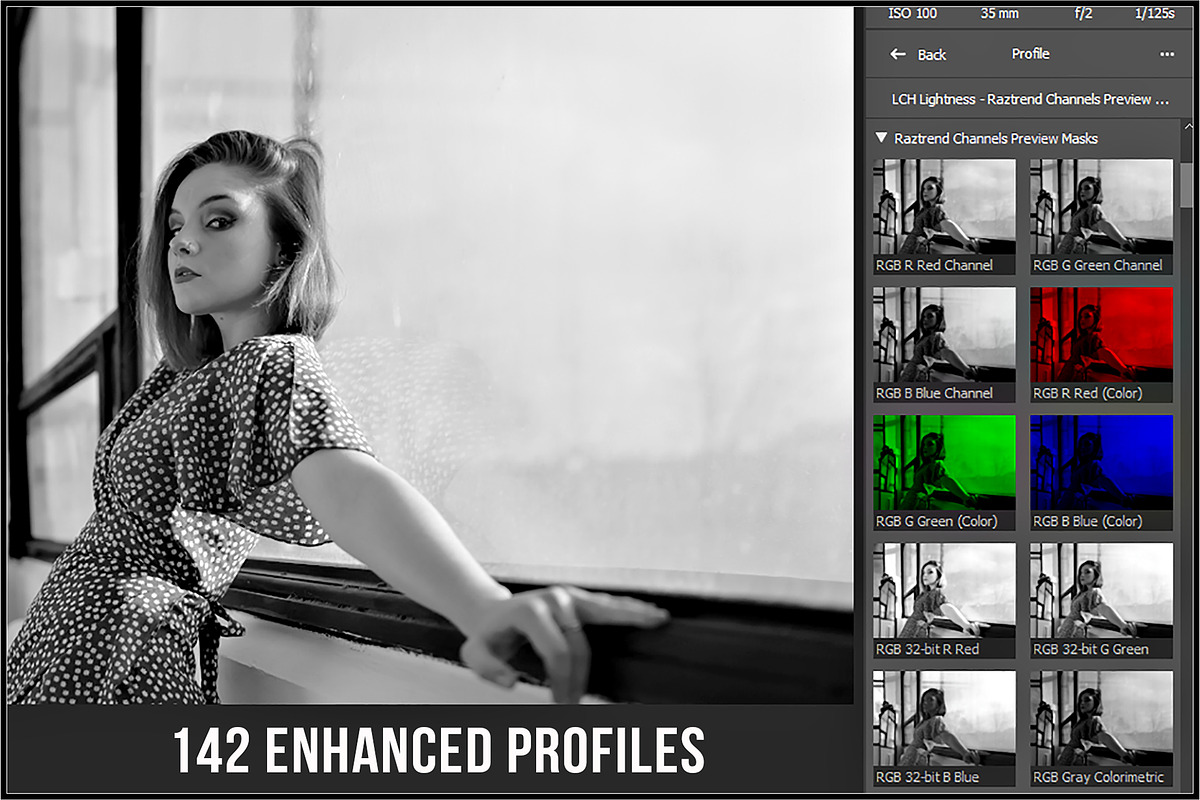1200x800 pixels.
Task: Apply RGB Gray Colorimetric profile
Action: [1101, 719]
